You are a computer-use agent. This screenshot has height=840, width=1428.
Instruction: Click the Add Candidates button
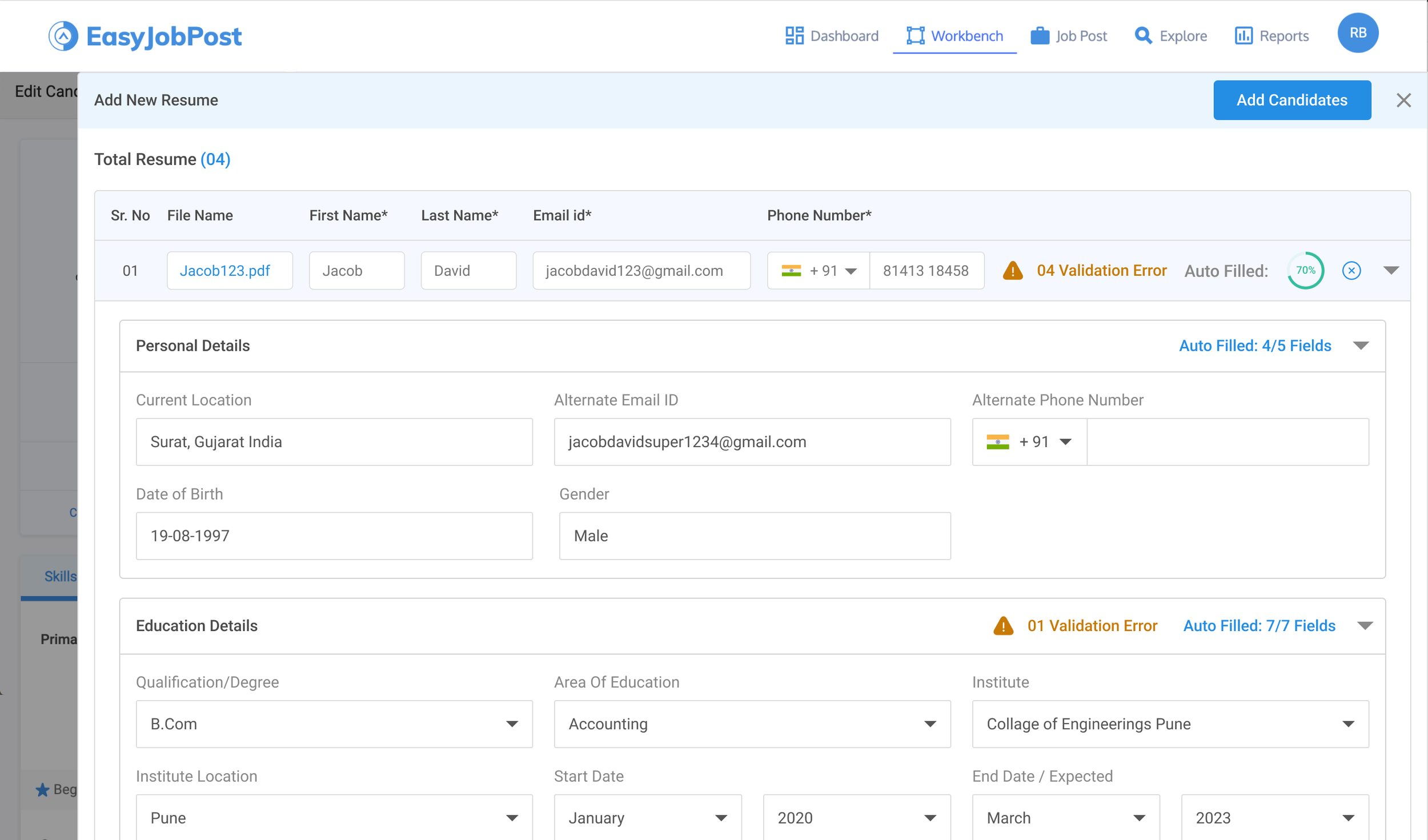coord(1291,101)
